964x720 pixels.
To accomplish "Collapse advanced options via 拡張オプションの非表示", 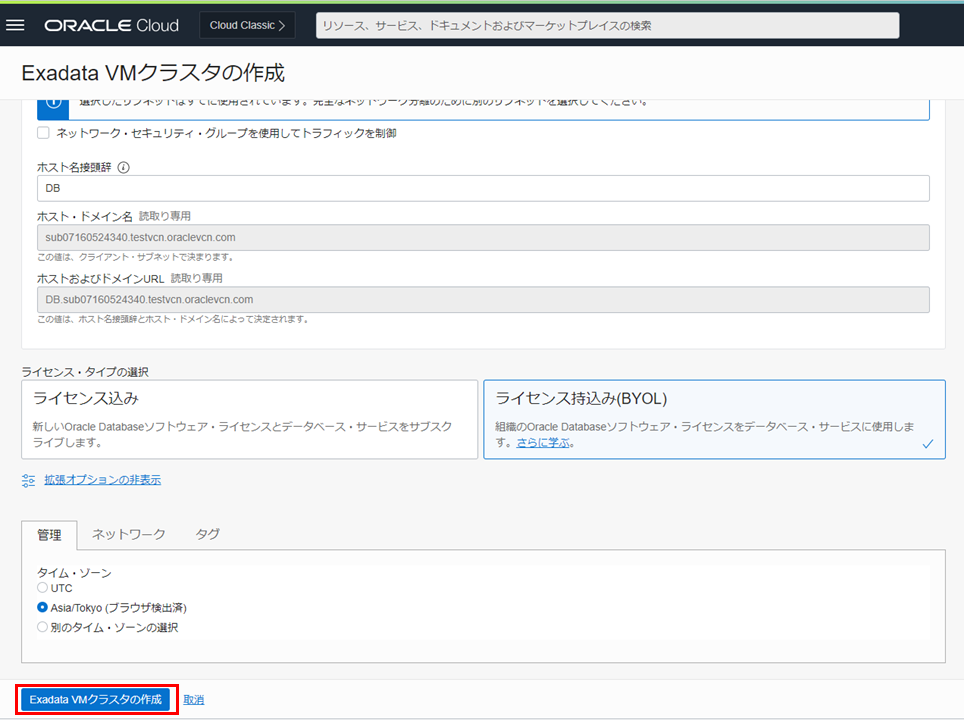I will (102, 480).
